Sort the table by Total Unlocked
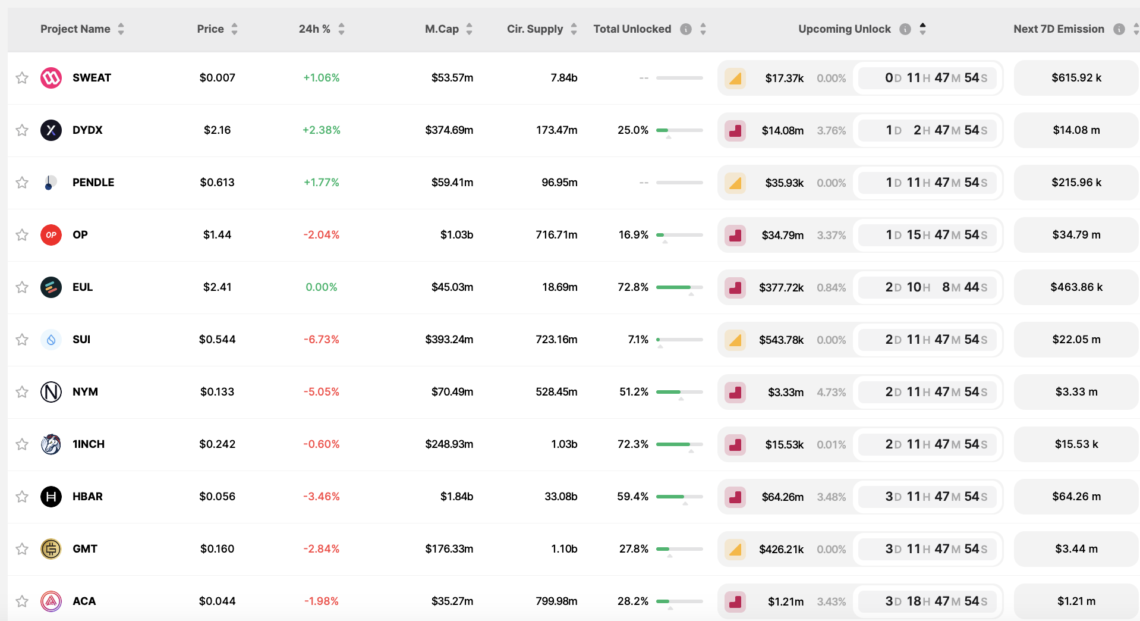The height and width of the screenshot is (621, 1140). (x=703, y=29)
